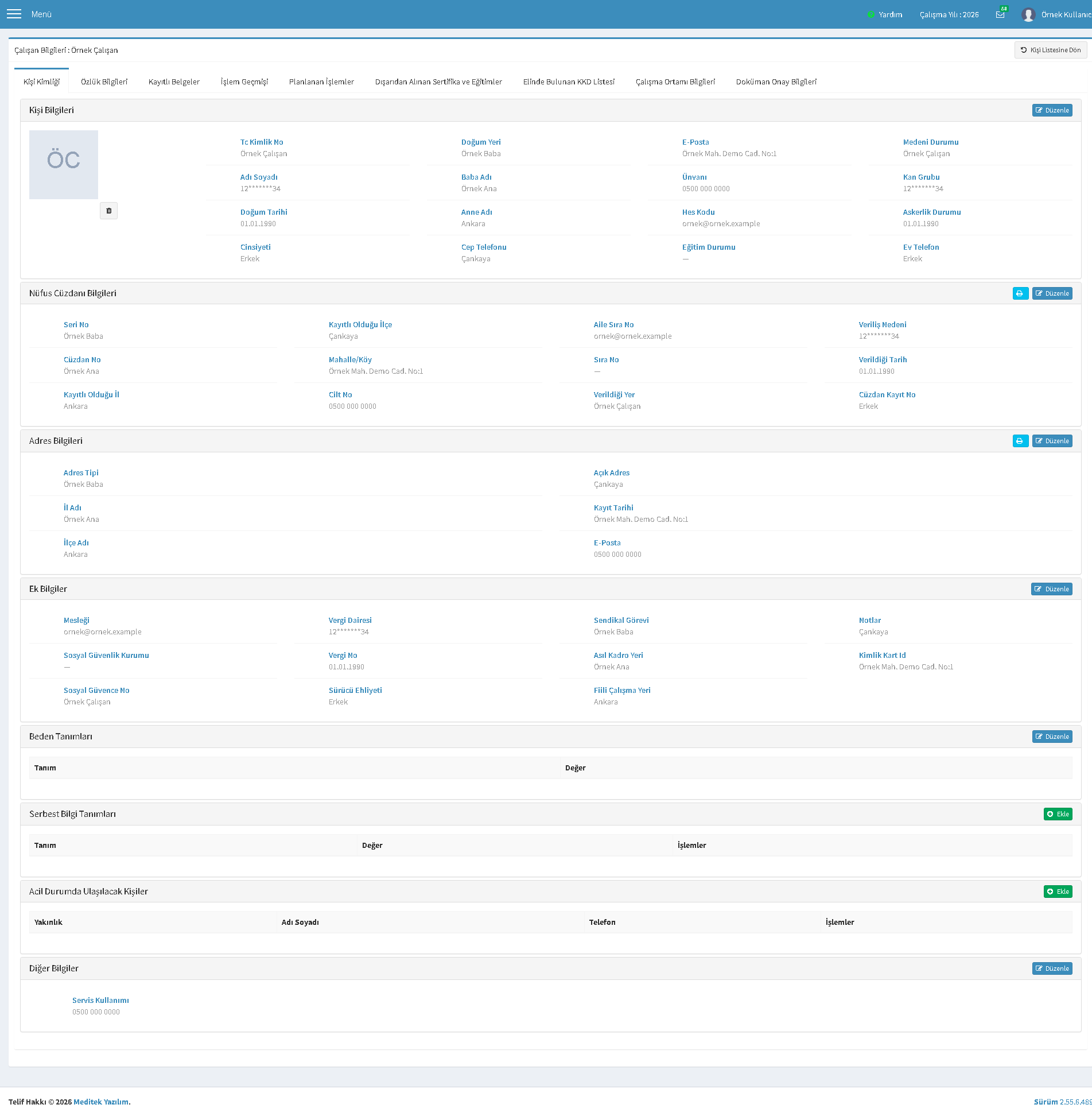
Task: Edit Ek Bilgiler with Düzenle button
Action: [x=1051, y=589]
